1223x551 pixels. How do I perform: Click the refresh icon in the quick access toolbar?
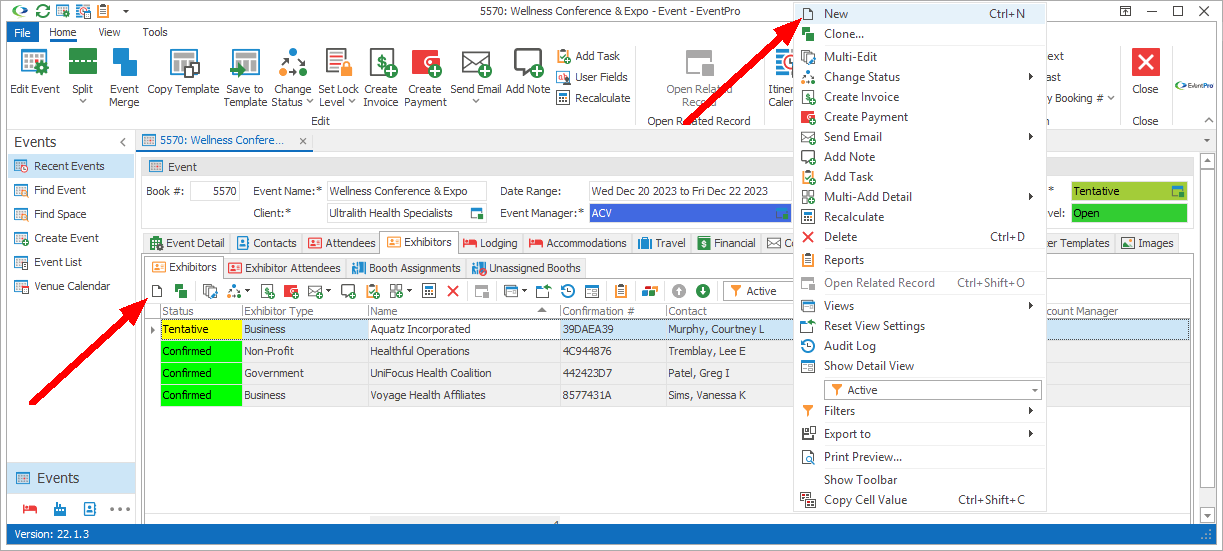(42, 11)
